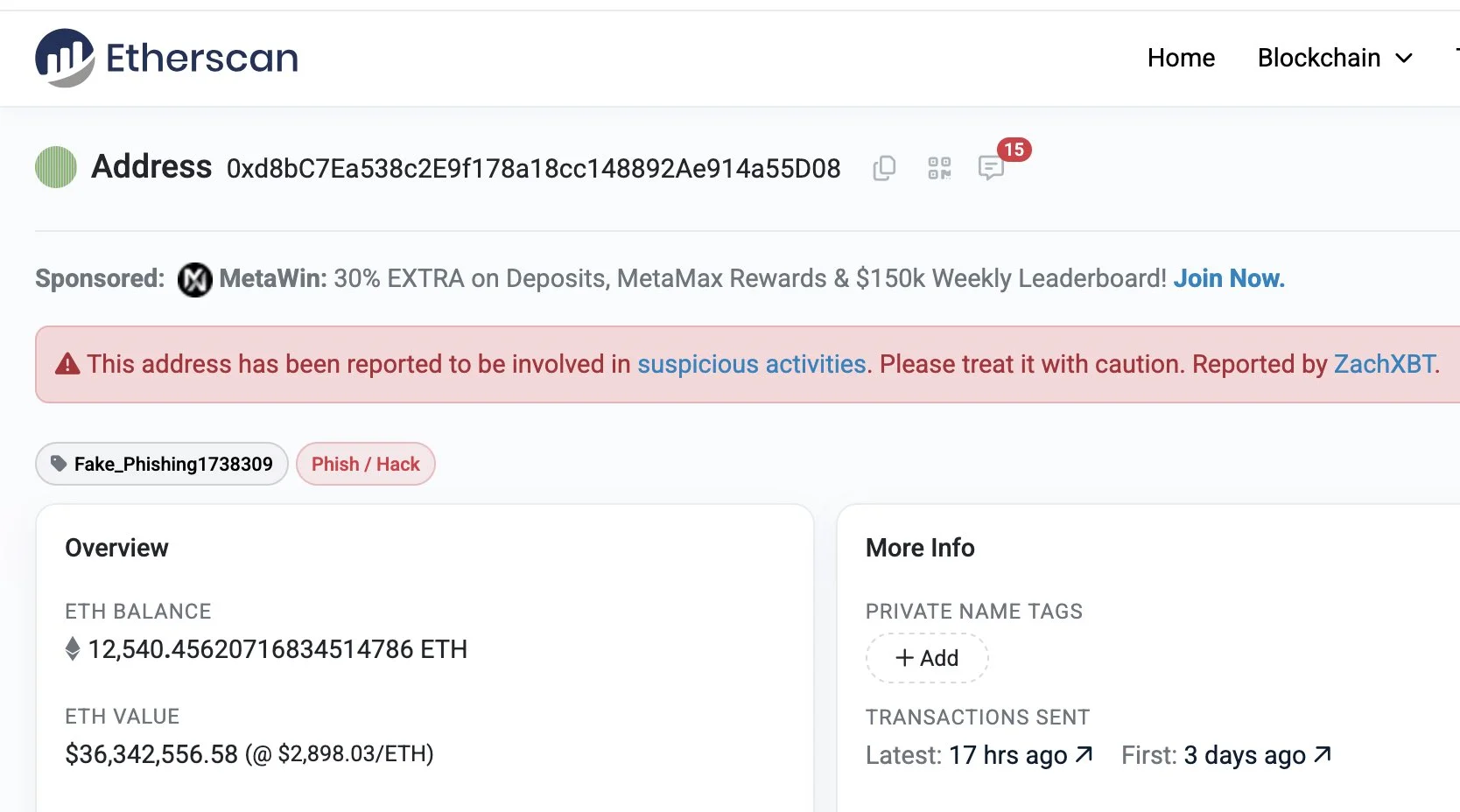Click the Phish / Hack label
The image size is (1460, 812).
point(366,464)
